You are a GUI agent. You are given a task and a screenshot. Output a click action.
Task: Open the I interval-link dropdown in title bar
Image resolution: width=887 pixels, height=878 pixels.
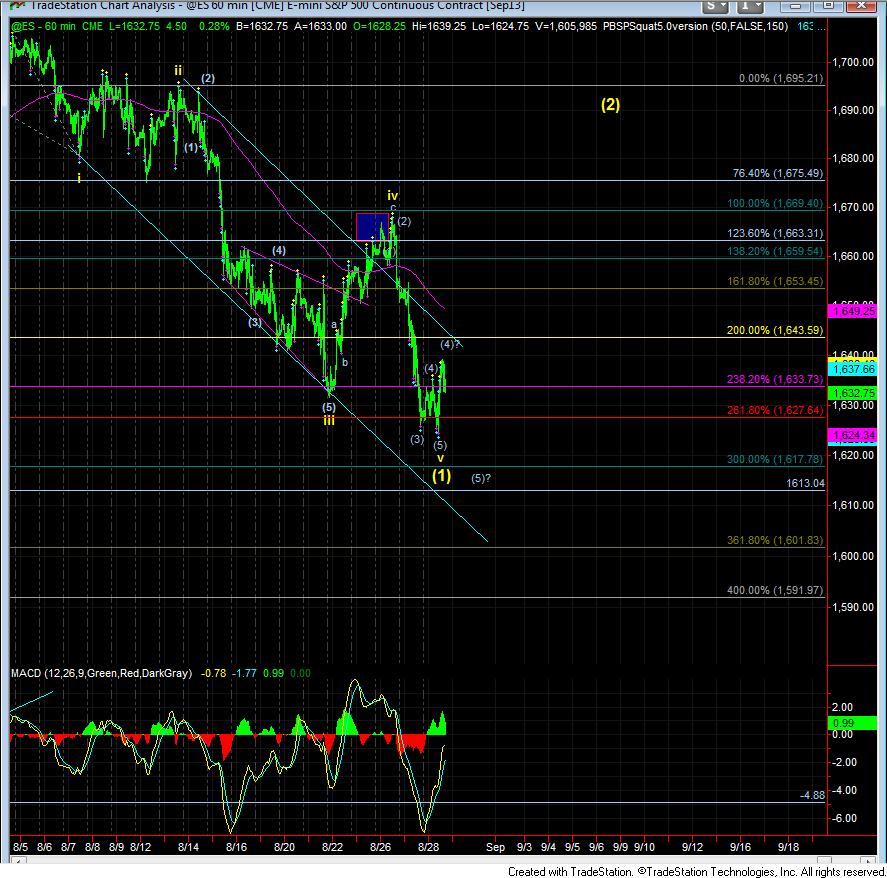[750, 6]
